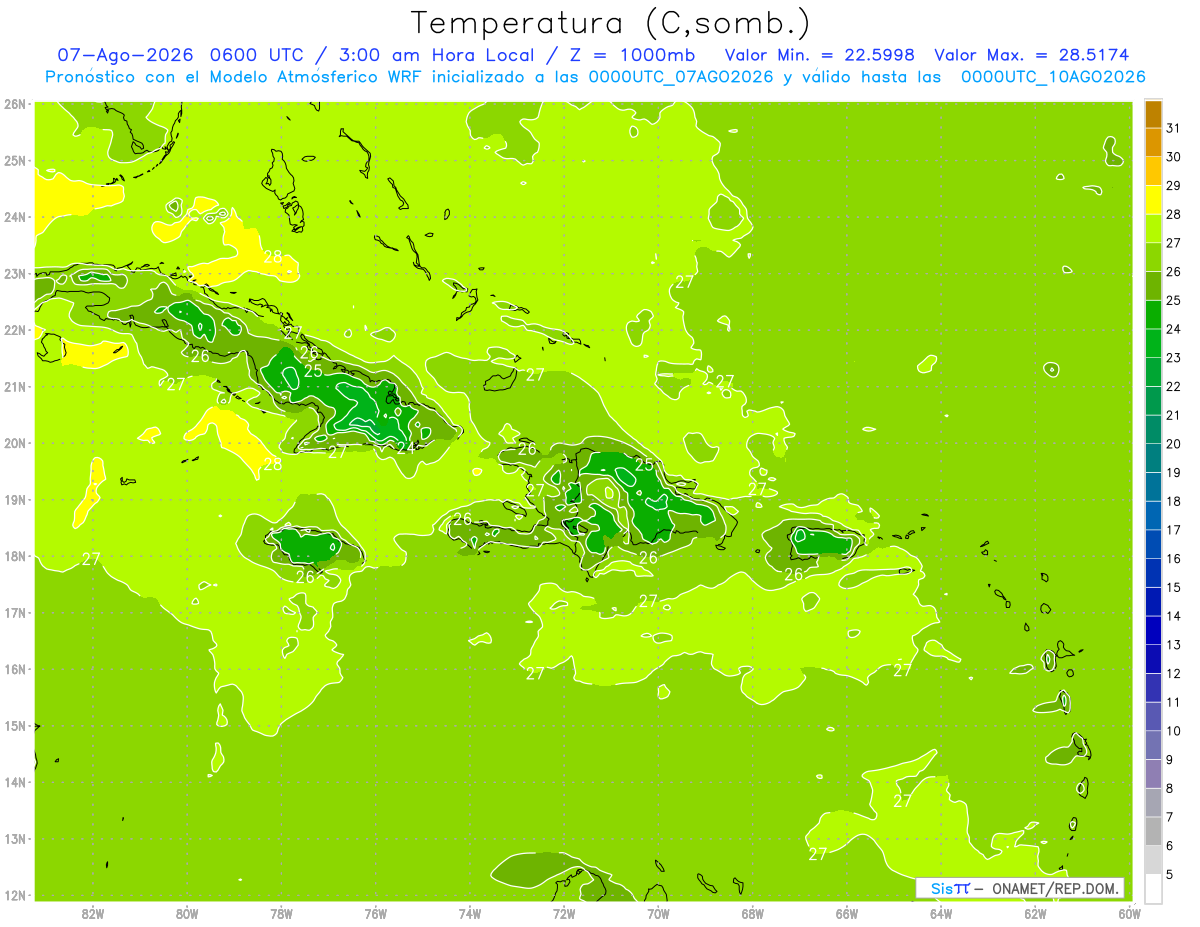Click the blue 16–17 legend swatch
Image resolution: width=1200 pixels, height=927 pixels.
(x=1153, y=543)
